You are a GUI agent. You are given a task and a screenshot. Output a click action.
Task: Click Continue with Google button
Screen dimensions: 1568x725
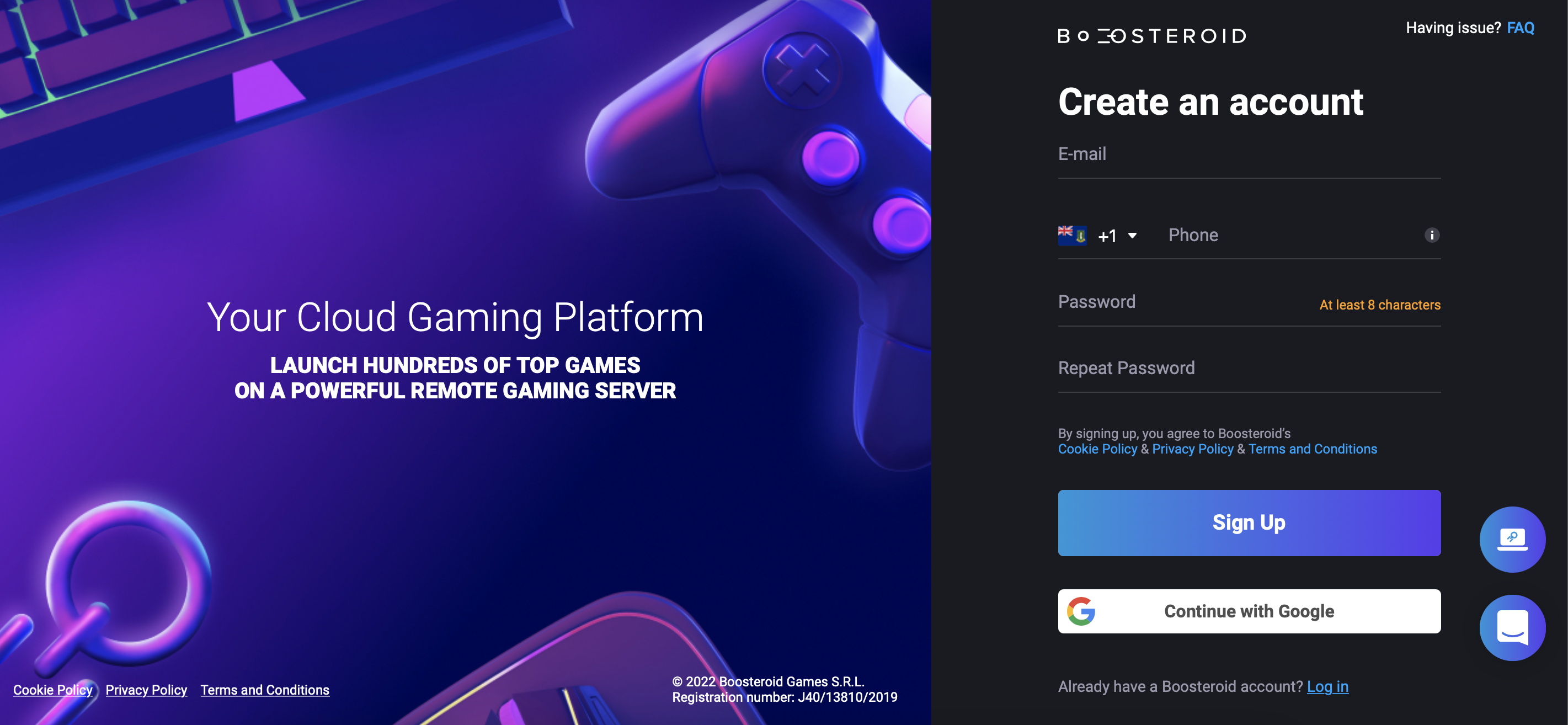(1249, 611)
